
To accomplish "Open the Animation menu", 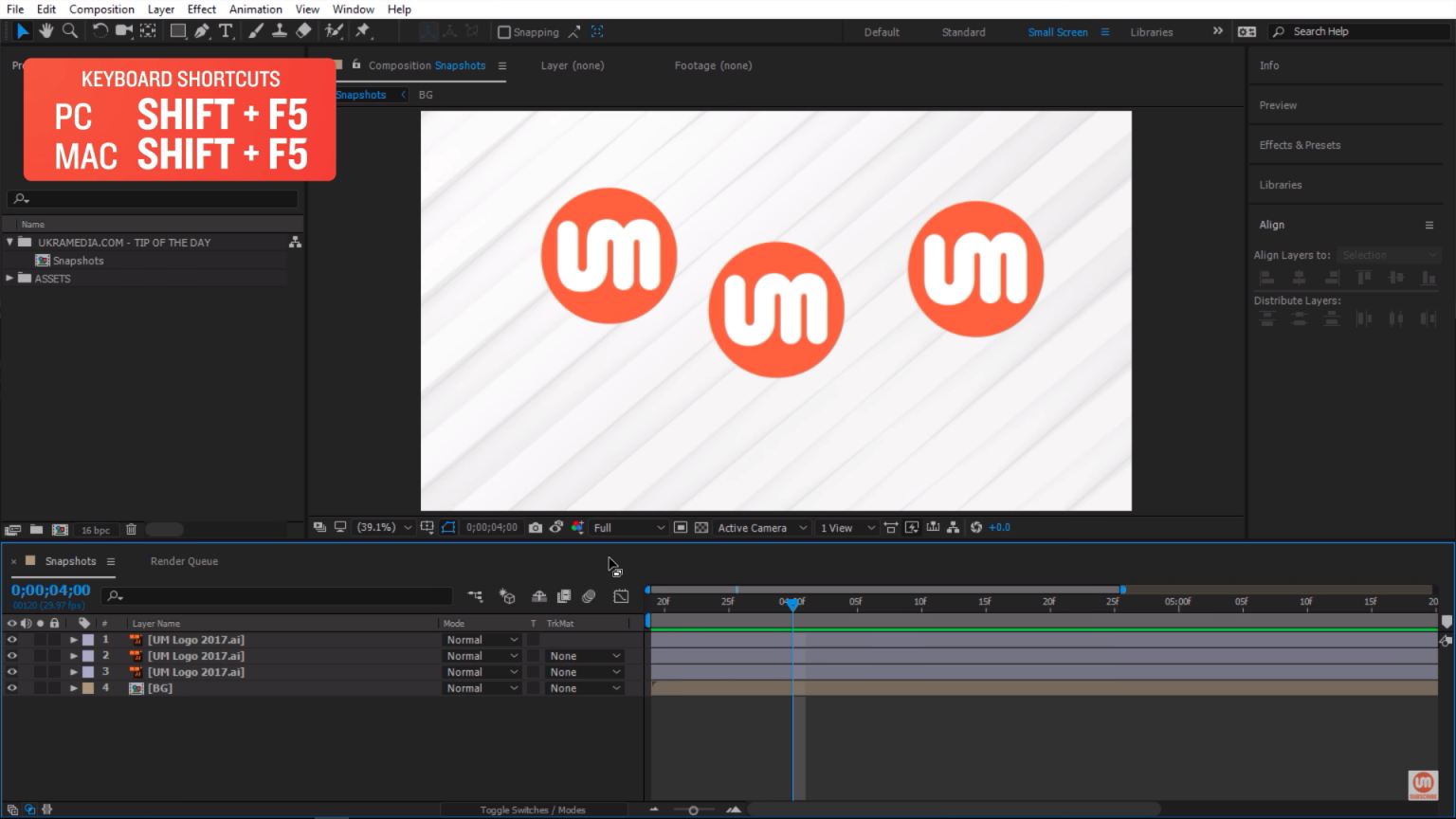I will (255, 9).
